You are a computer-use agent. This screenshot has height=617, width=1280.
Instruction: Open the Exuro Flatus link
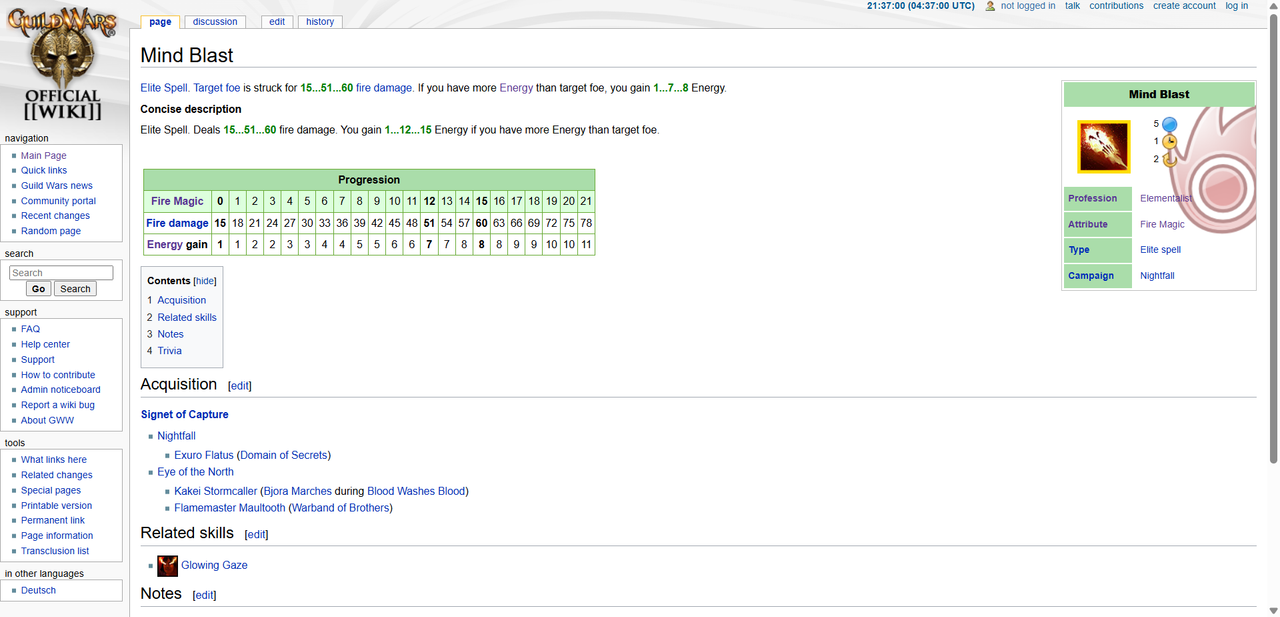pos(204,455)
